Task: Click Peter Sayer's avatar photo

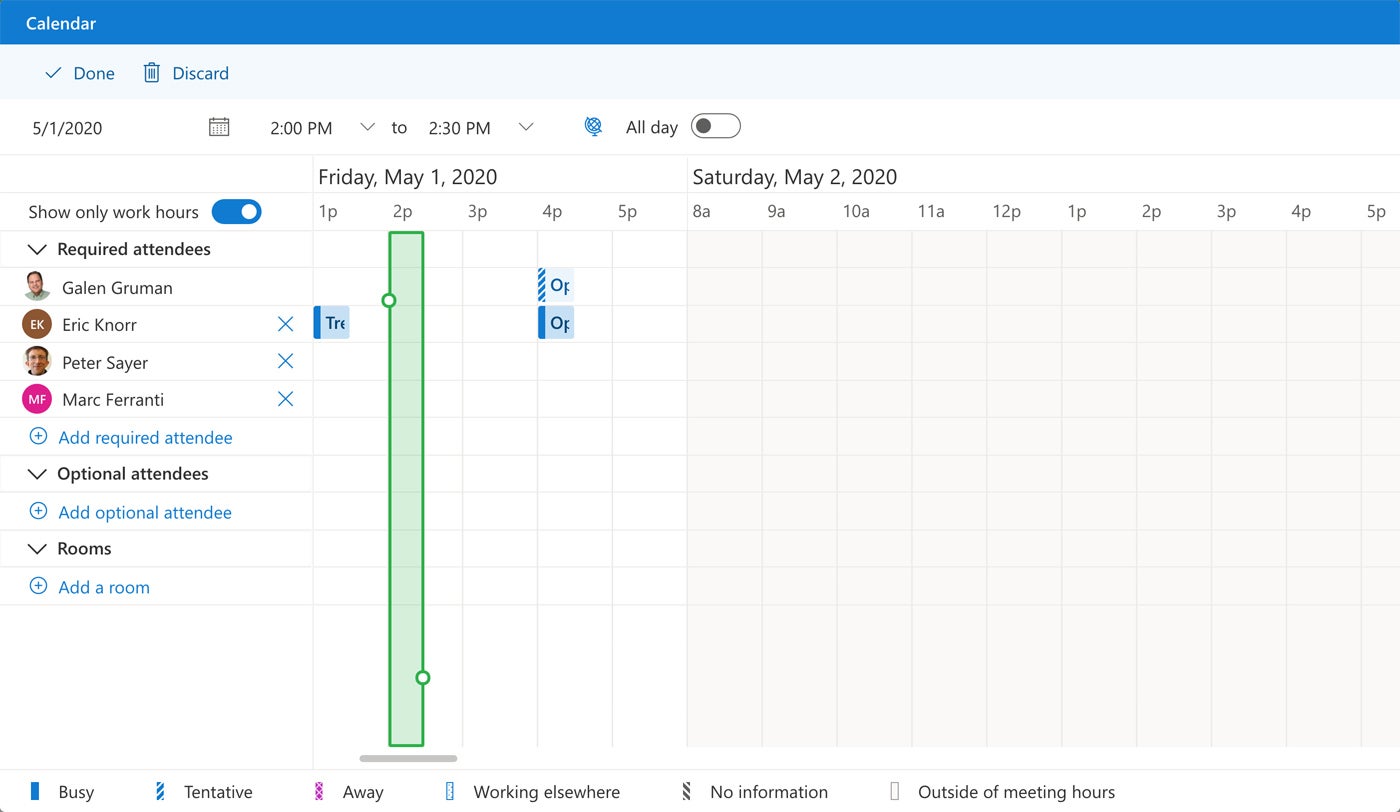Action: (37, 361)
